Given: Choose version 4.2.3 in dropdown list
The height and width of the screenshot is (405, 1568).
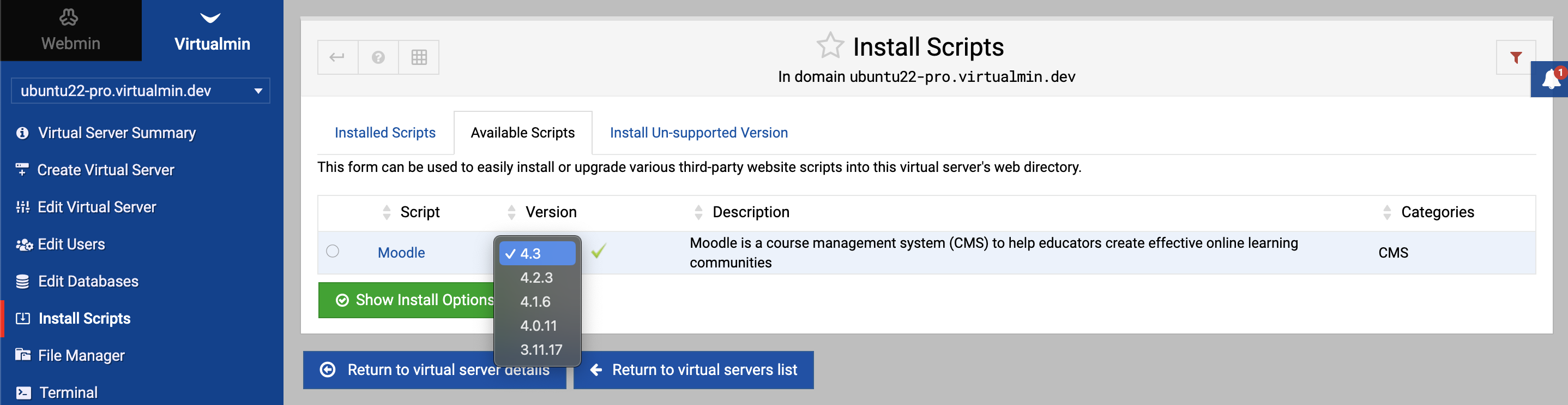Looking at the screenshot, I should coord(537,278).
